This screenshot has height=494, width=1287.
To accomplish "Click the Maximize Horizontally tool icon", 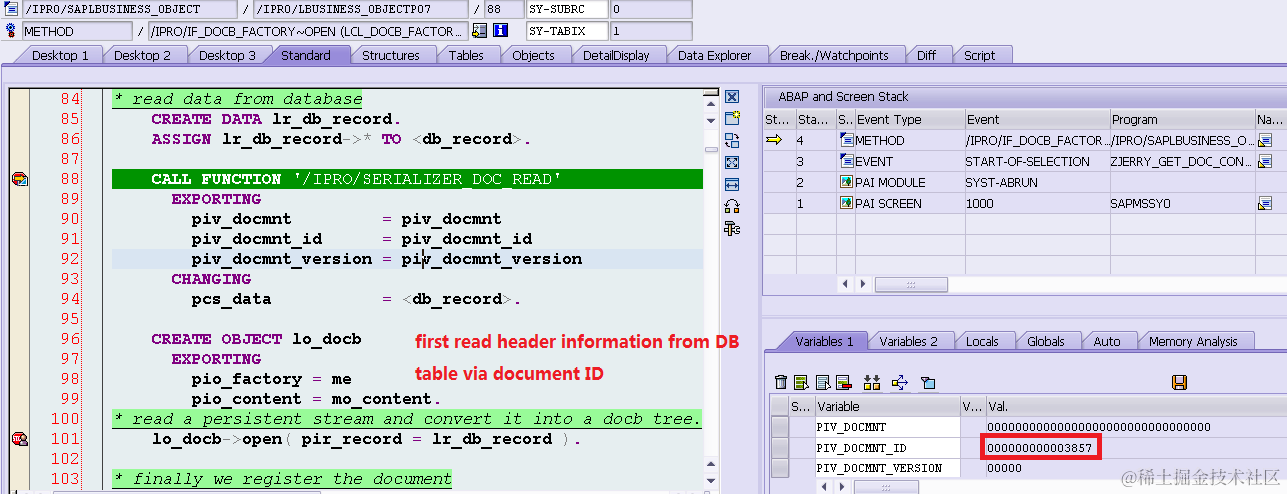I will [732, 184].
